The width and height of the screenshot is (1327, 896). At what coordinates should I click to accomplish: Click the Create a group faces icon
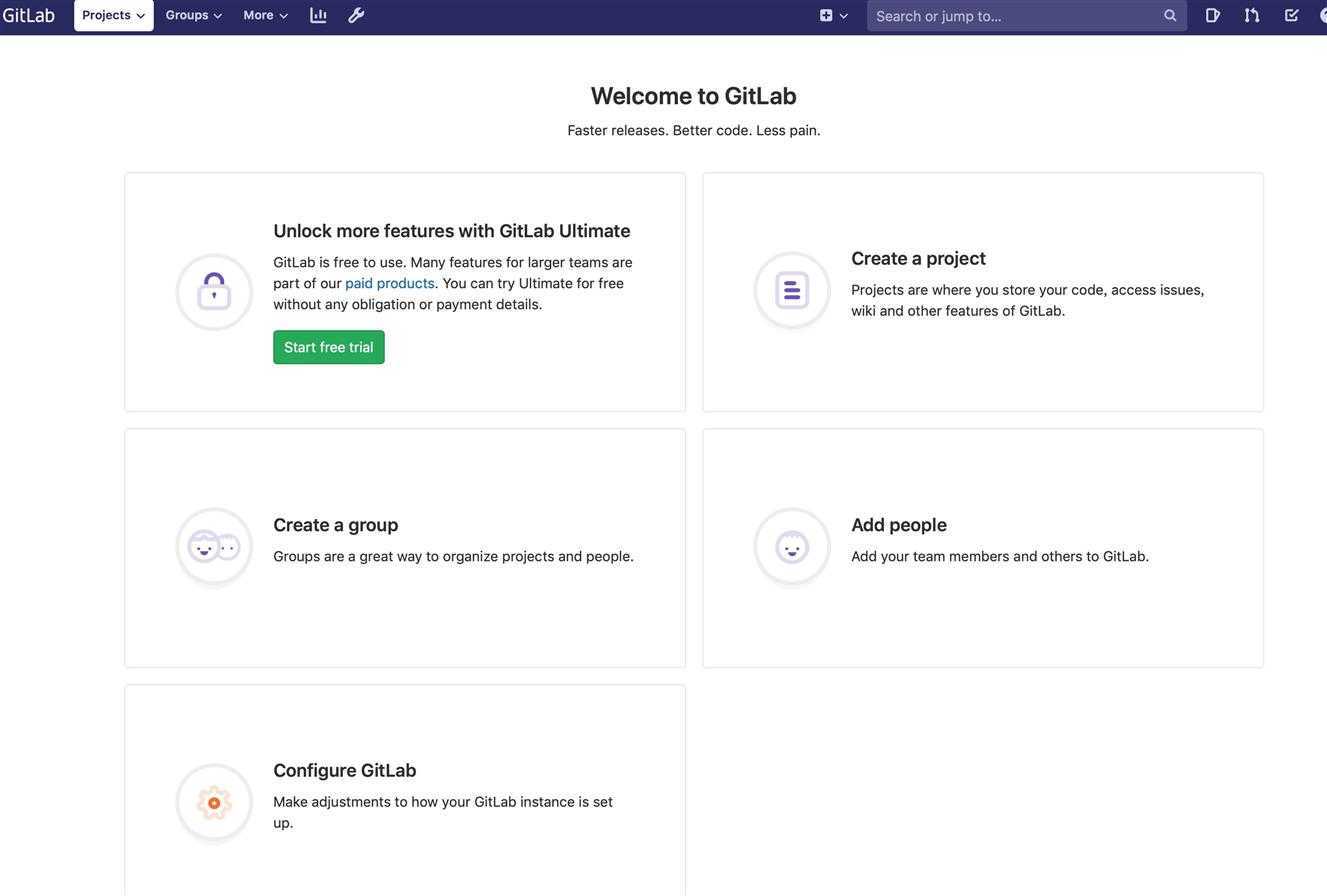214,547
